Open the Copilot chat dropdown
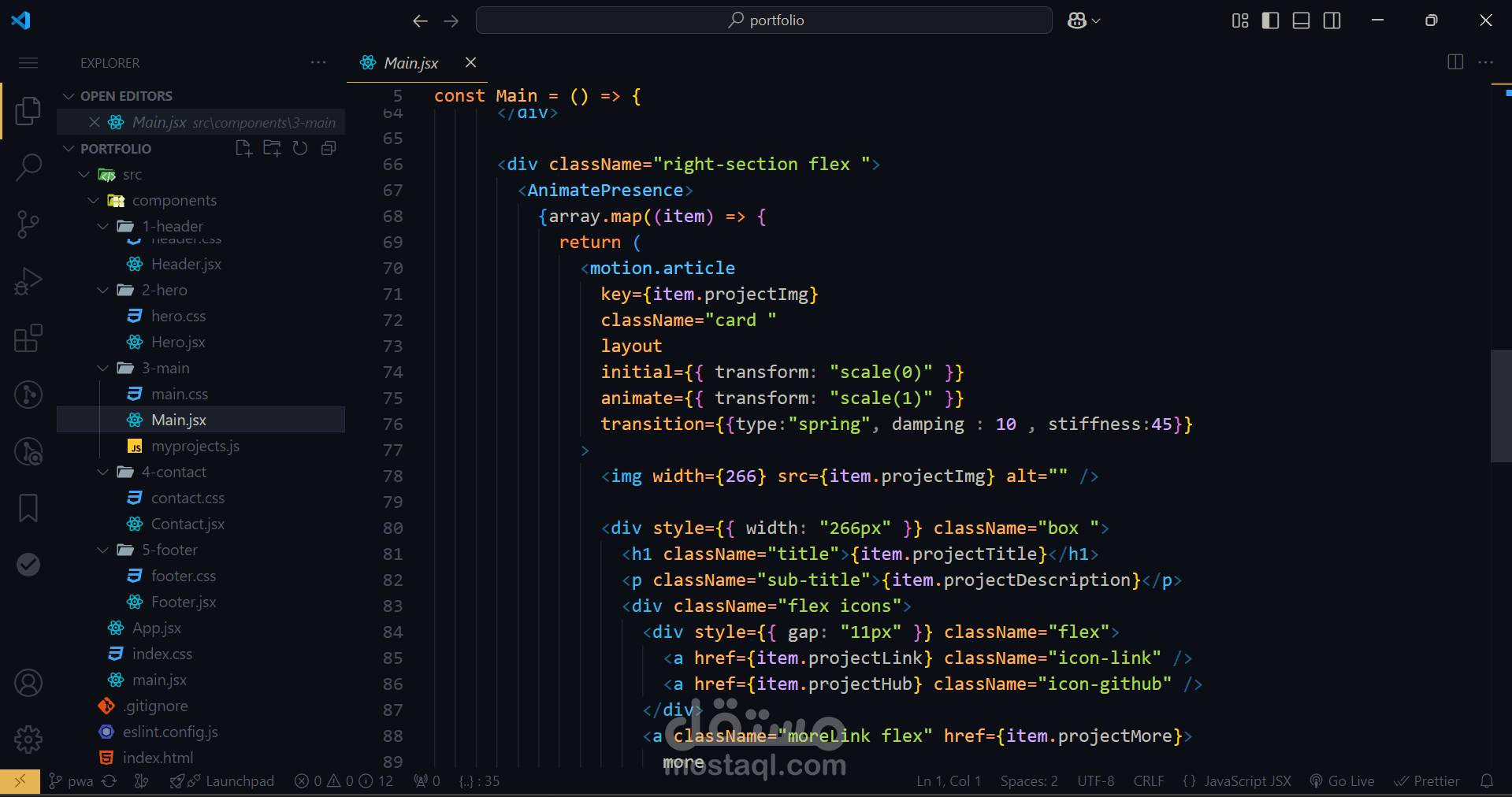 pyautogui.click(x=1083, y=20)
